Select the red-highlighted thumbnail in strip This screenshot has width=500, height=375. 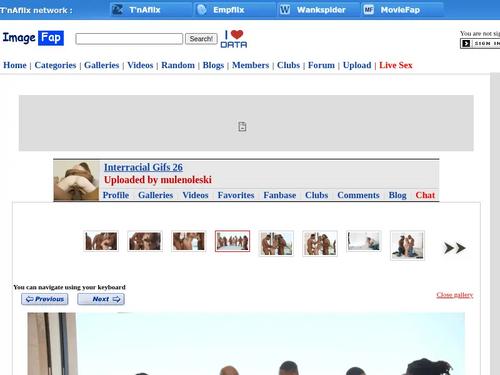coord(232,241)
